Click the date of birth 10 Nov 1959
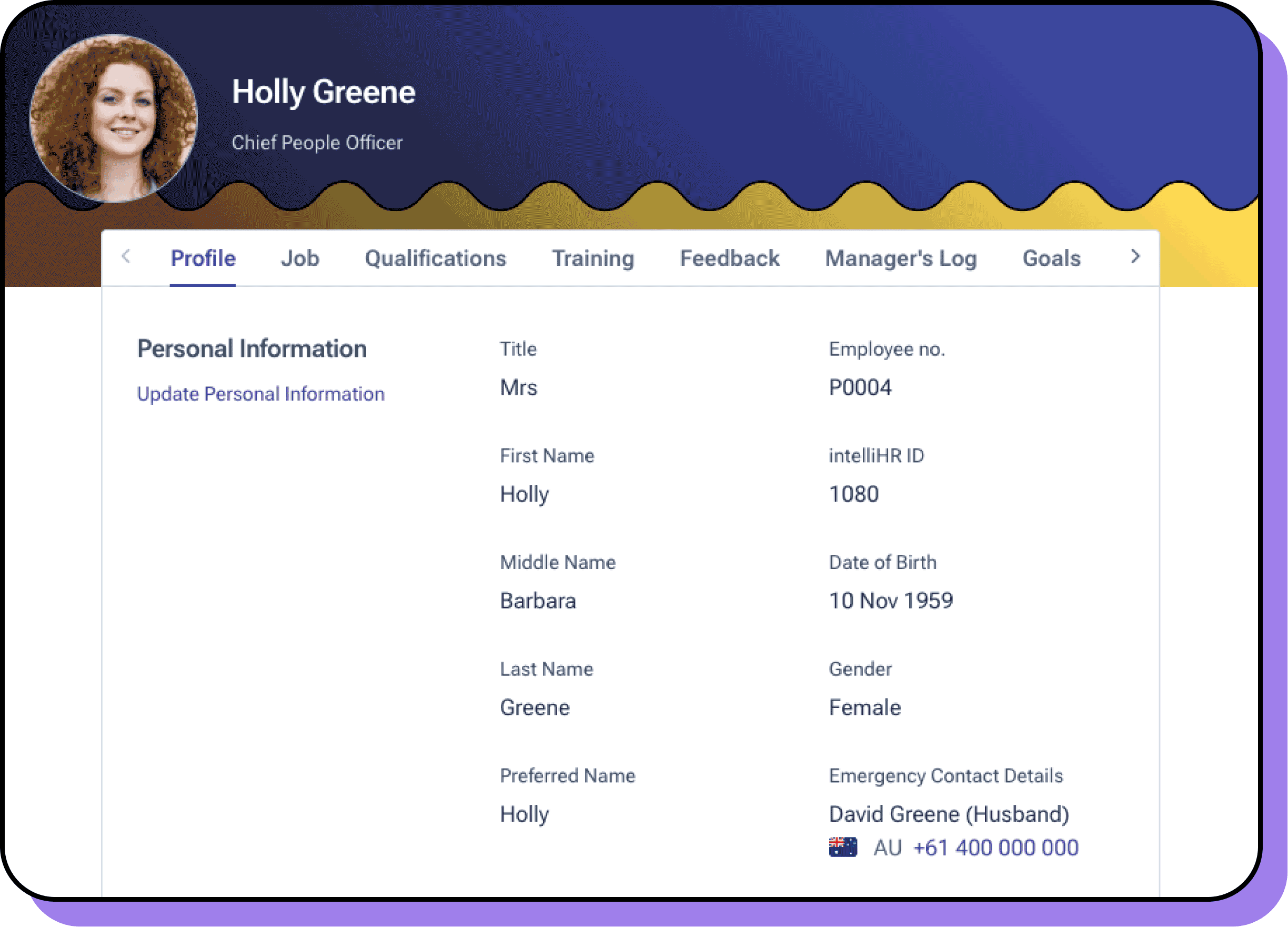The image size is (1288, 927). pos(890,601)
